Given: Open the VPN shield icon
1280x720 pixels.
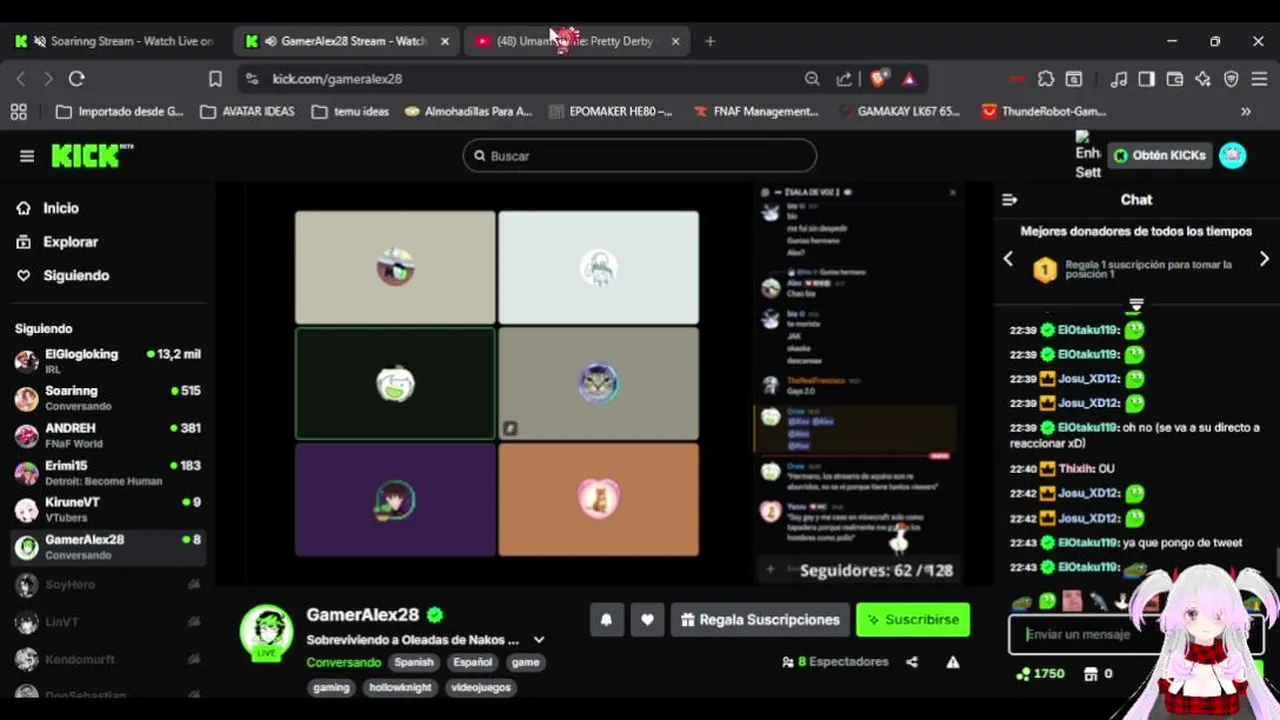Looking at the screenshot, I should click(x=1231, y=79).
